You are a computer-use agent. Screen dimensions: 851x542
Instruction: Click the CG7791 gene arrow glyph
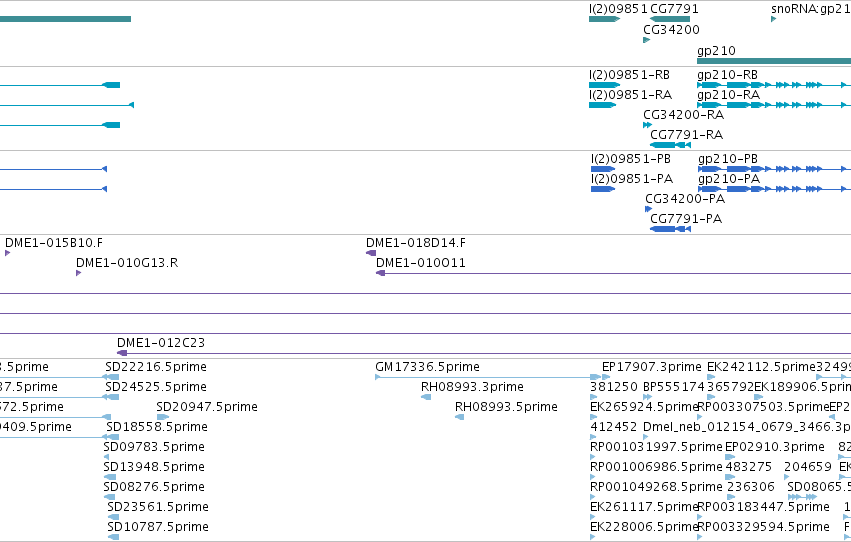point(670,19)
